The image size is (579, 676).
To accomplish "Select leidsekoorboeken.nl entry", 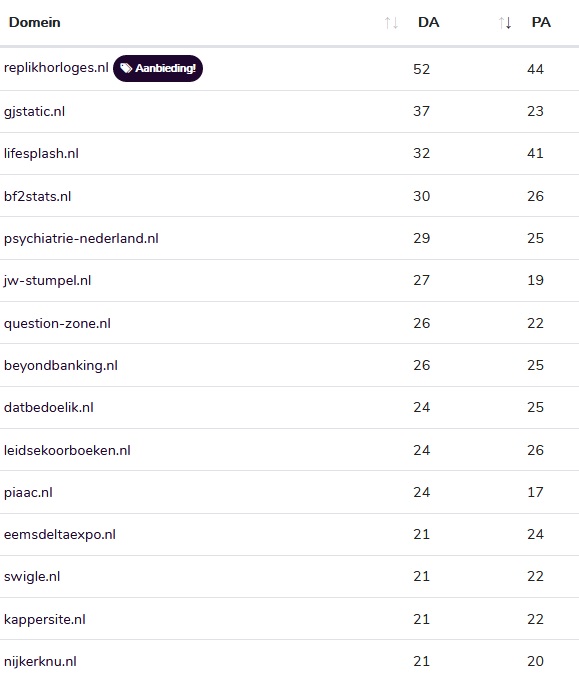I will [67, 451].
